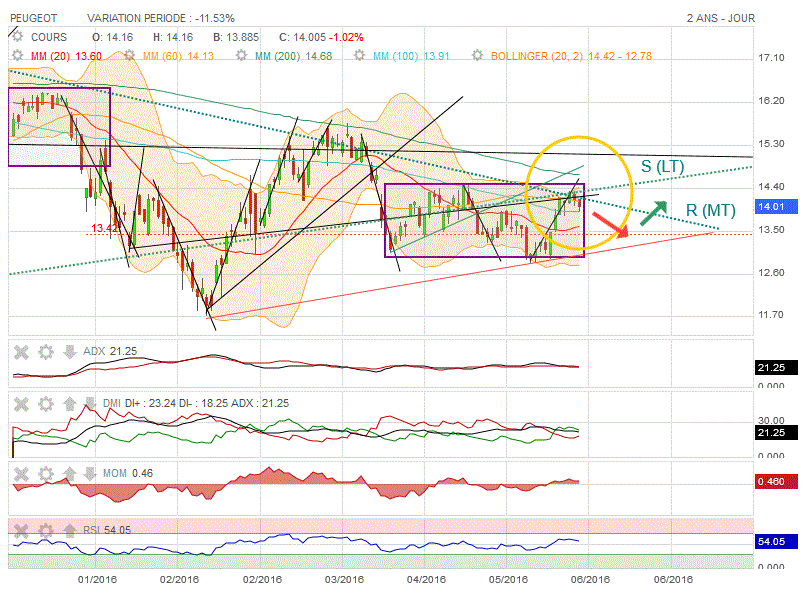Move the ADX panel down
This screenshot has width=808, height=597.
[x=70, y=352]
